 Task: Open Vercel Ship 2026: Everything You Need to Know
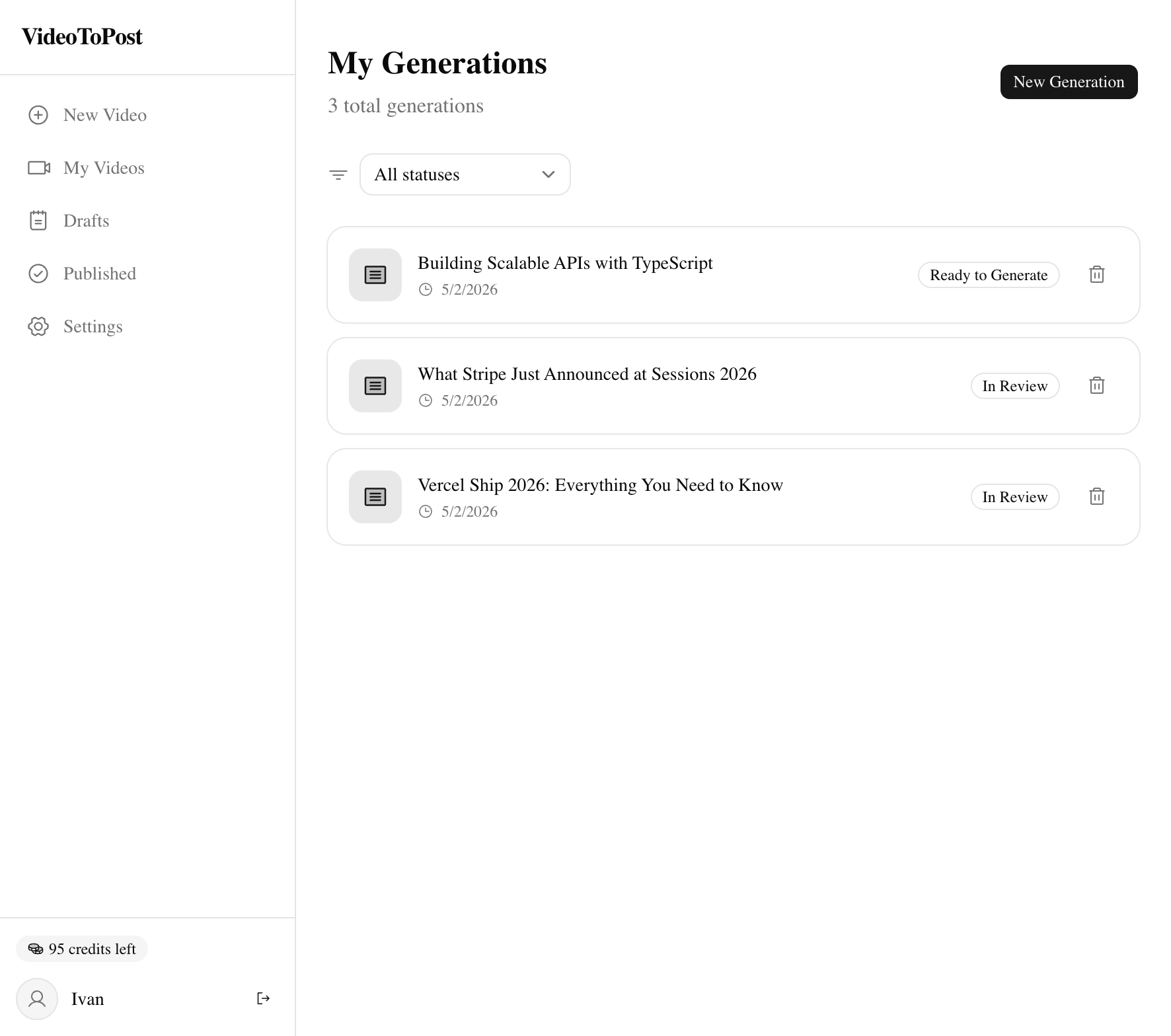click(600, 485)
